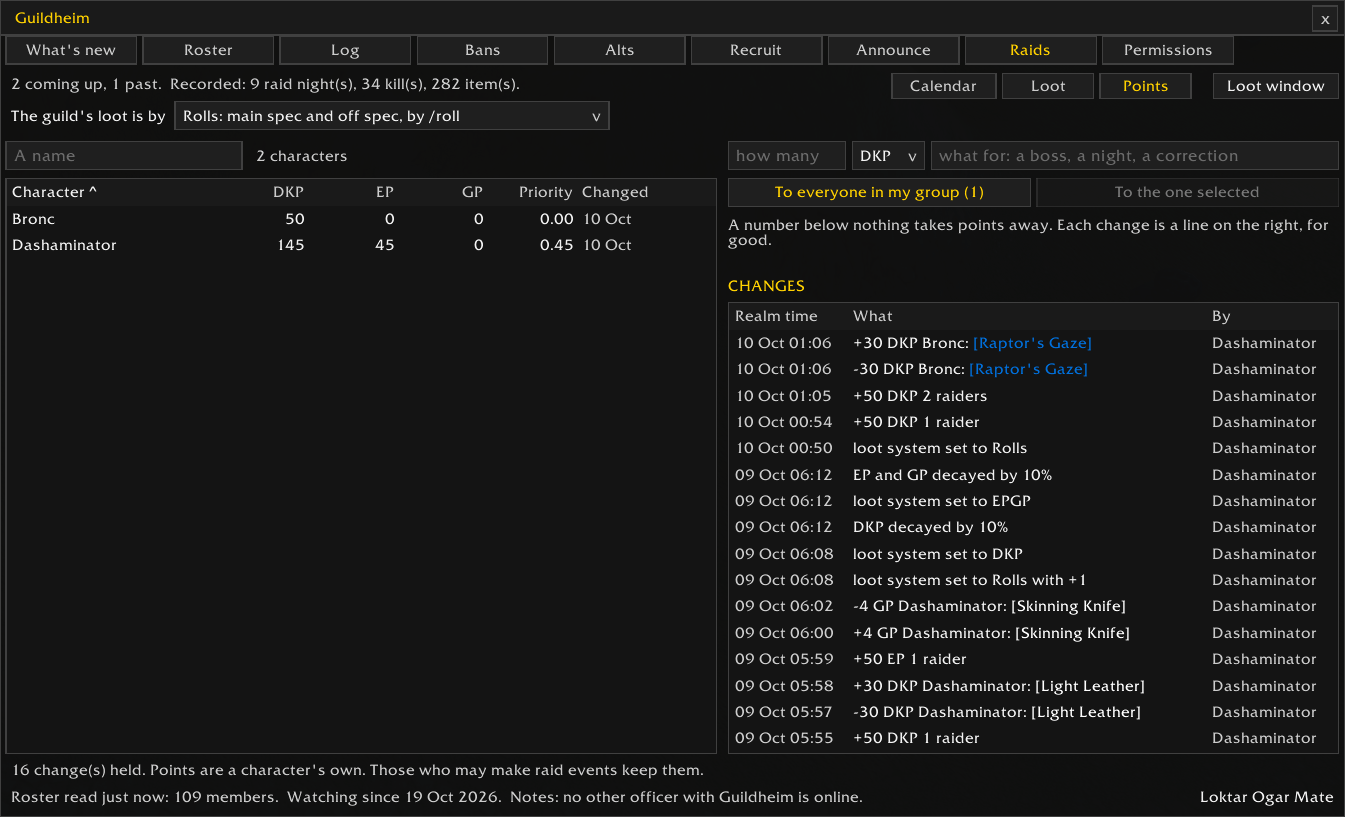This screenshot has height=817, width=1345.
Task: Click the 'what for' reason field
Action: (1134, 156)
